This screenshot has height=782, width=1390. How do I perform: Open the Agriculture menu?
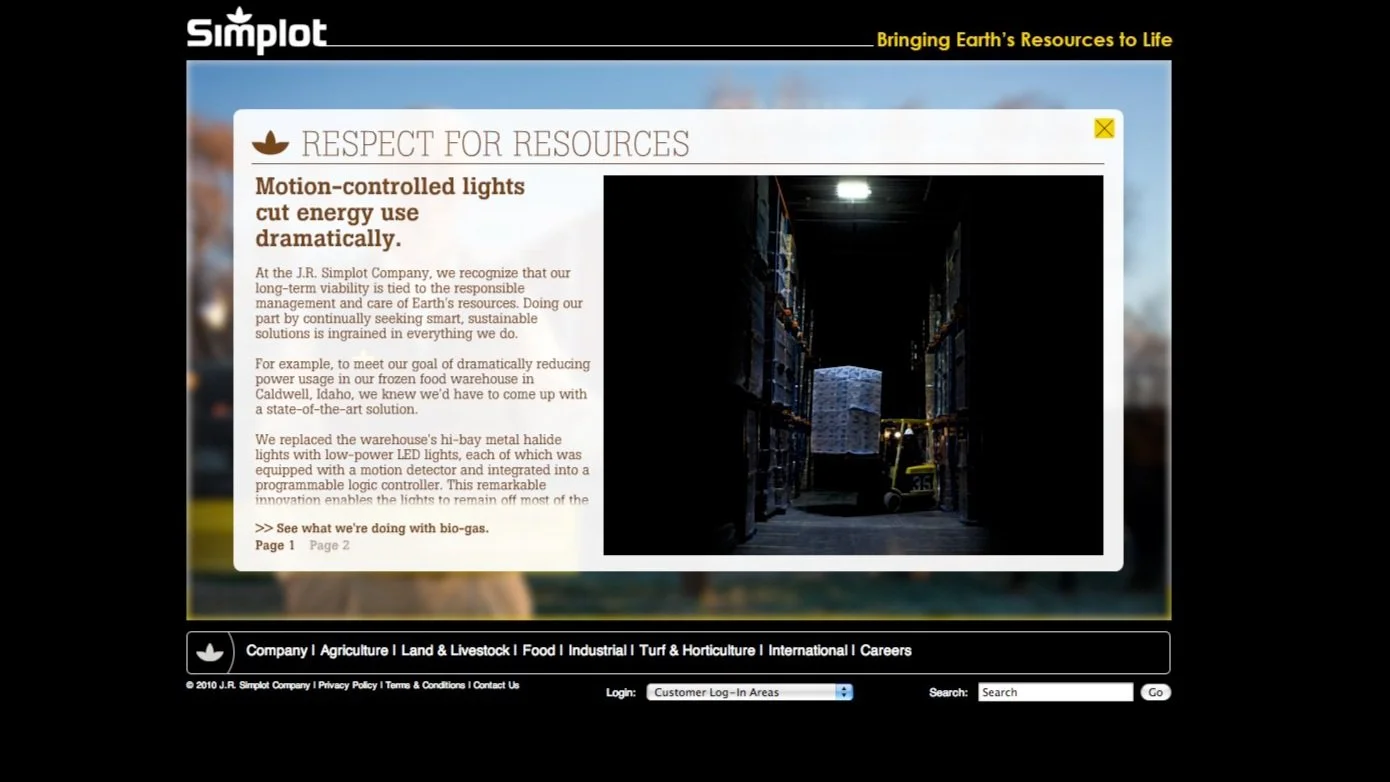tap(354, 650)
